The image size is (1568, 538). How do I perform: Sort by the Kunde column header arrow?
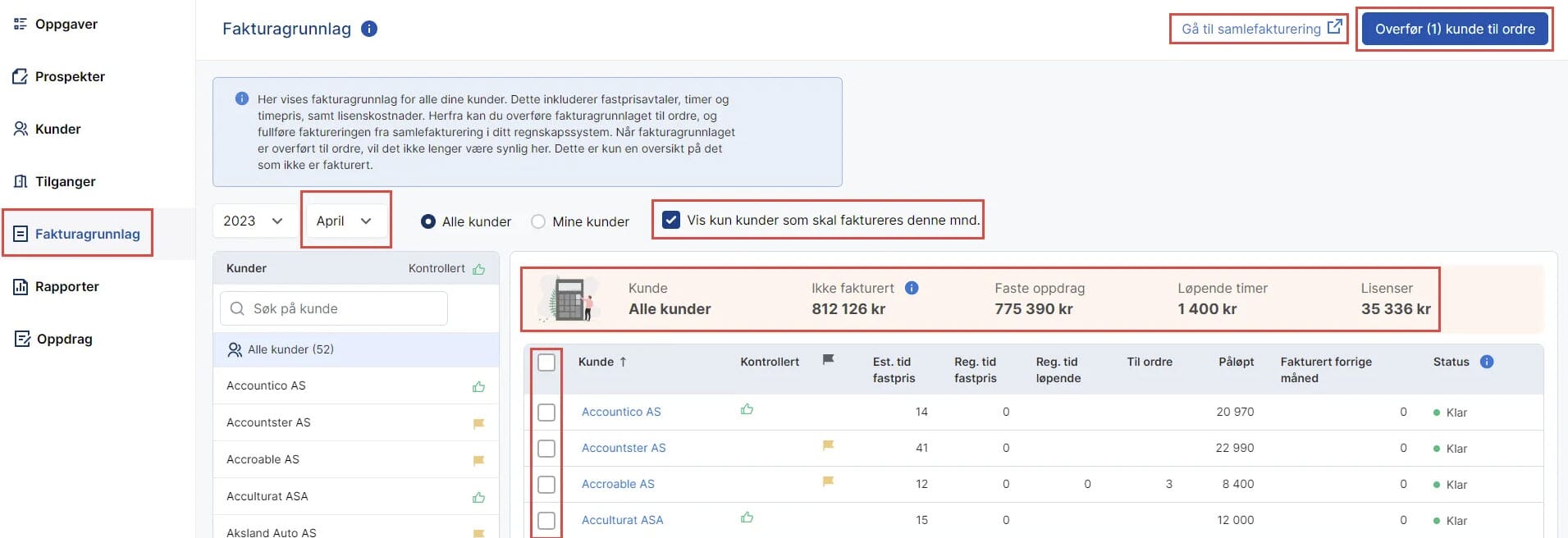pyautogui.click(x=623, y=362)
